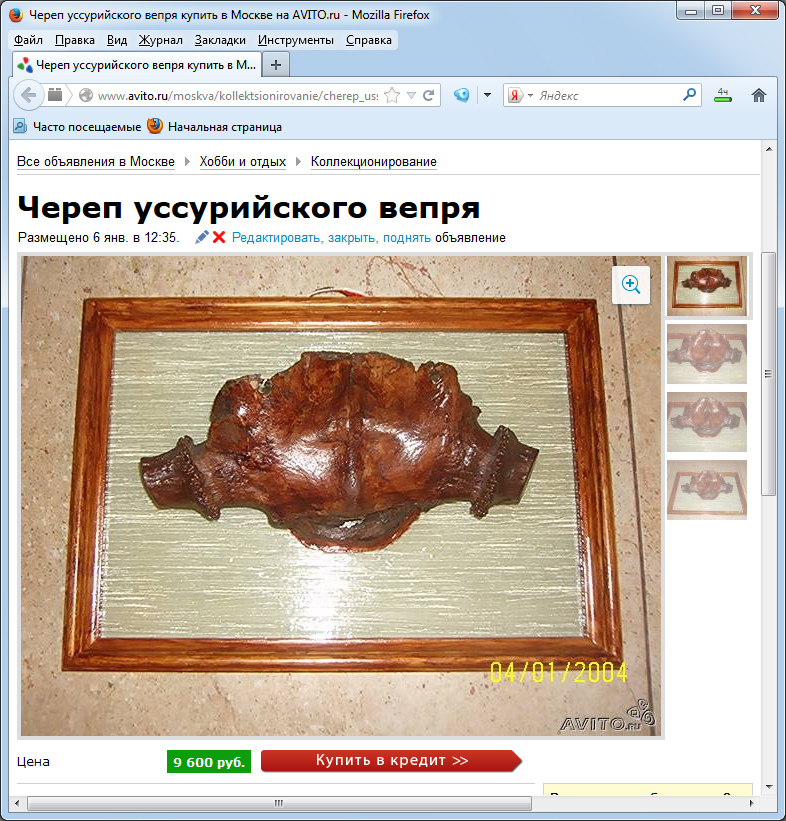Click the magnifier zoom icon on photo
Image resolution: width=786 pixels, height=821 pixels.
631,285
